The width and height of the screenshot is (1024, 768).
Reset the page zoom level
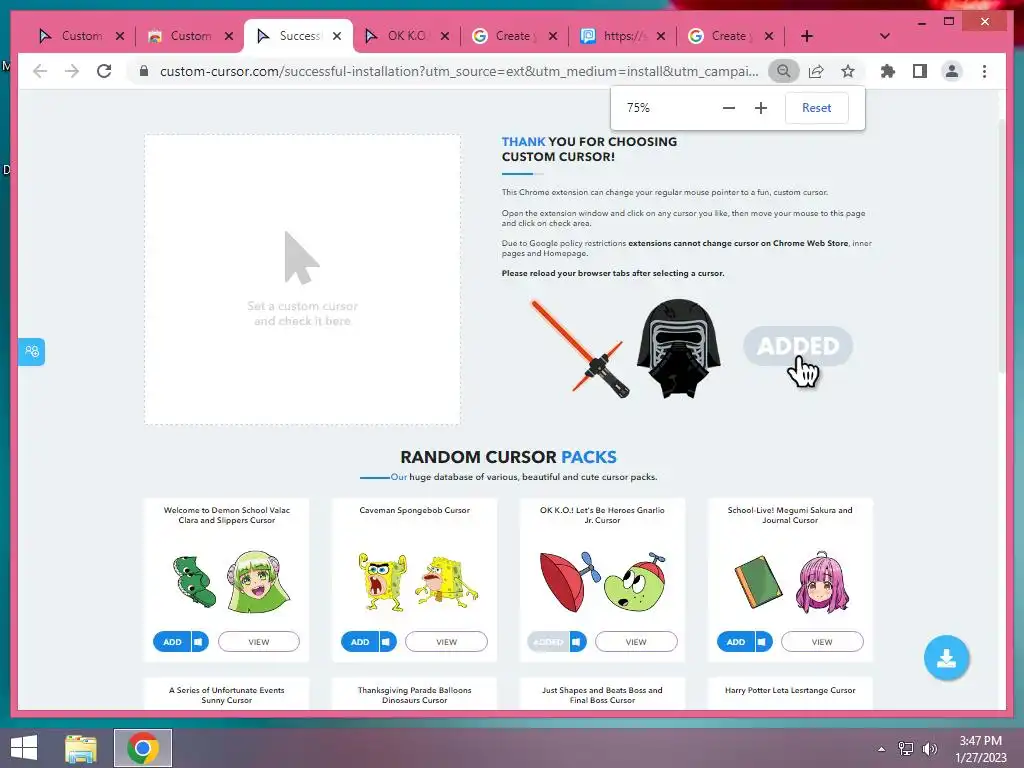coord(816,108)
